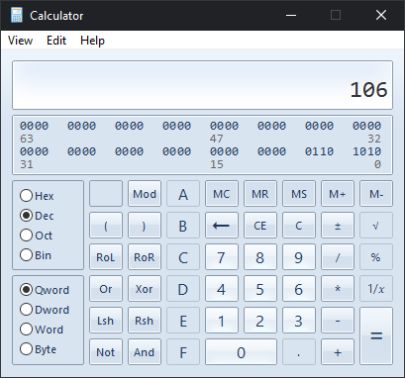This screenshot has height=378, width=405.
Task: Click the square root button
Action: point(376,226)
